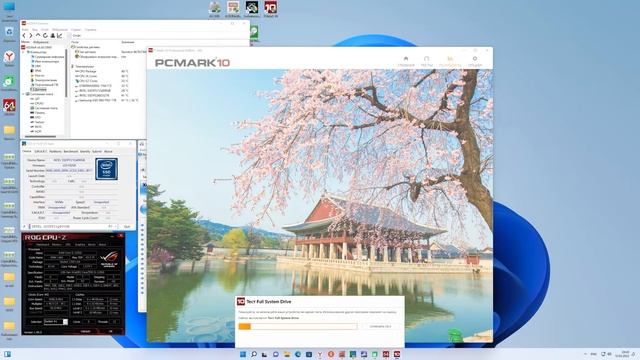This screenshot has height=360, width=640.
Task: Open Windows Start menu
Action: tap(243, 354)
